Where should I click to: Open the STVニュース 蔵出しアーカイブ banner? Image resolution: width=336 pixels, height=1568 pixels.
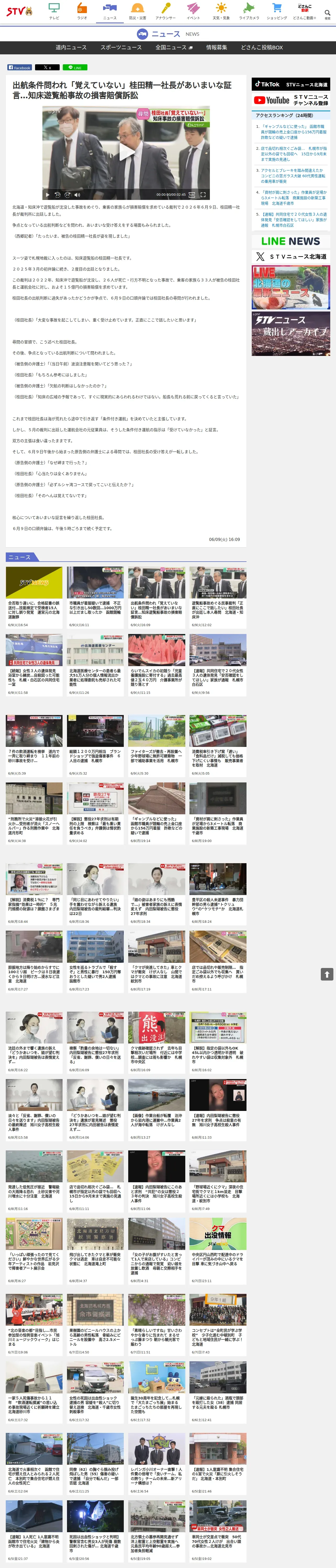pyautogui.click(x=291, y=333)
